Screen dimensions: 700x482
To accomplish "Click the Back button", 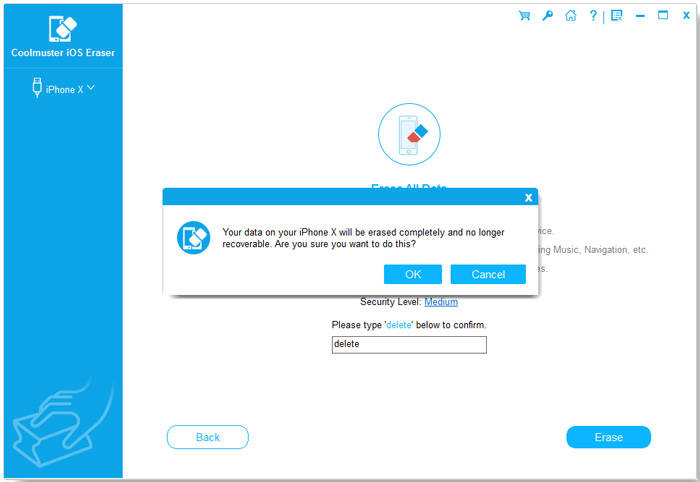I will point(208,437).
